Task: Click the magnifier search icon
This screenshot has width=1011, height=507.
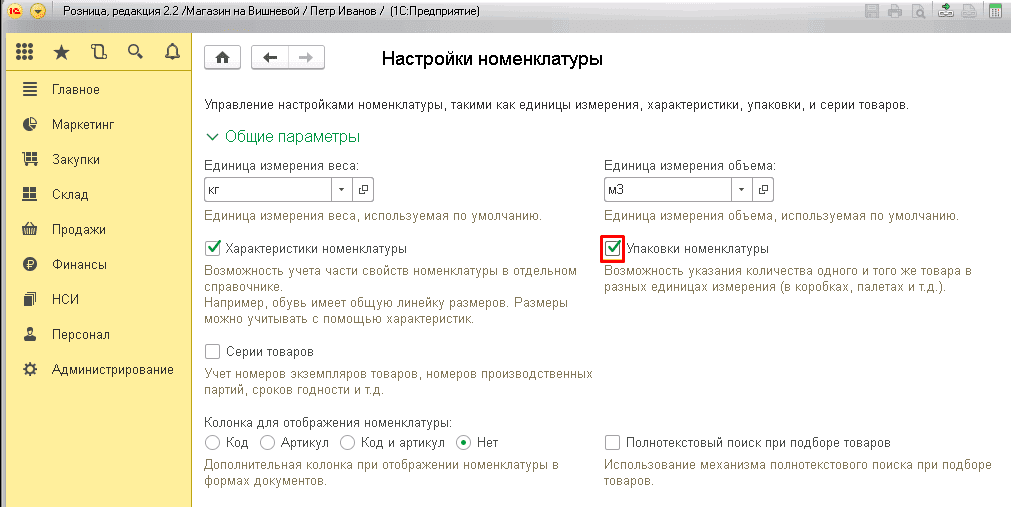Action: (135, 52)
